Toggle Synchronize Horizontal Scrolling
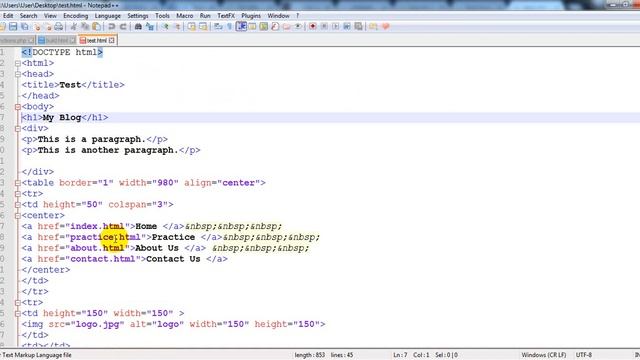 point(203,27)
